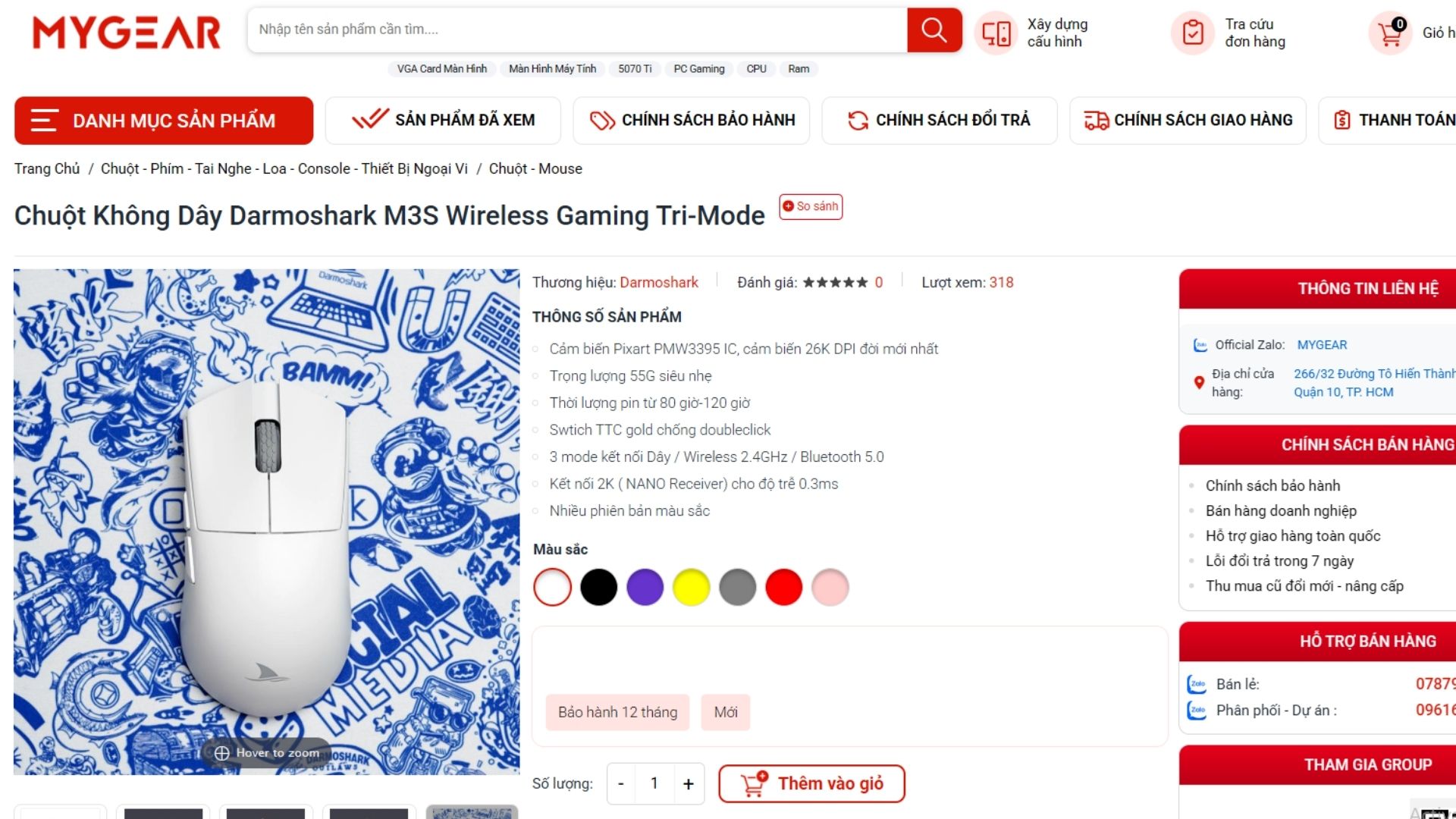The height and width of the screenshot is (819, 1456).
Task: Click the So sánh compare badge
Action: pyautogui.click(x=811, y=206)
